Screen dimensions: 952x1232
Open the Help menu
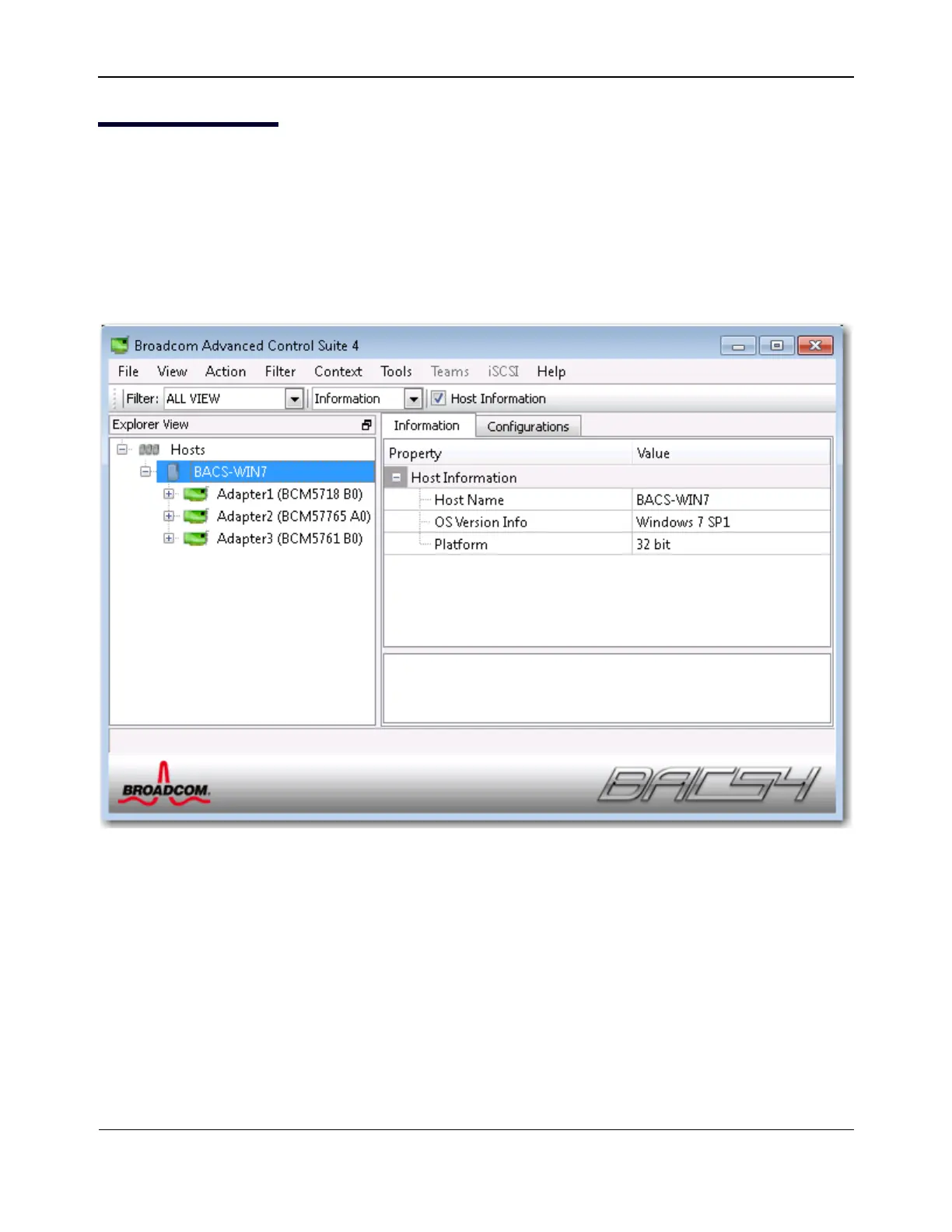tap(551, 372)
